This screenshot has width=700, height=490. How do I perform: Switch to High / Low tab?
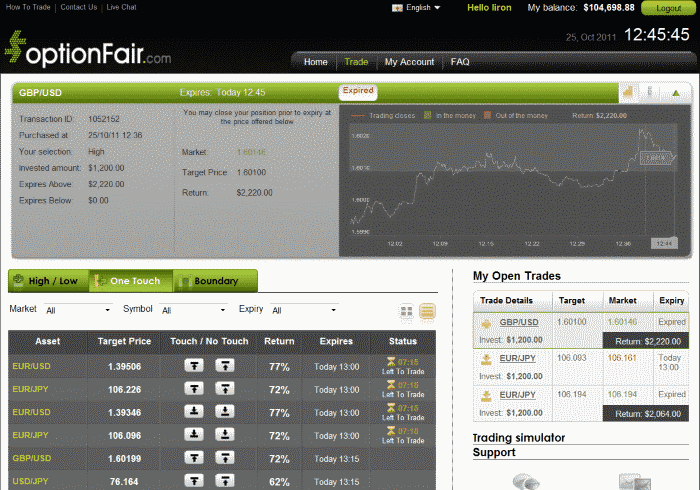click(47, 281)
